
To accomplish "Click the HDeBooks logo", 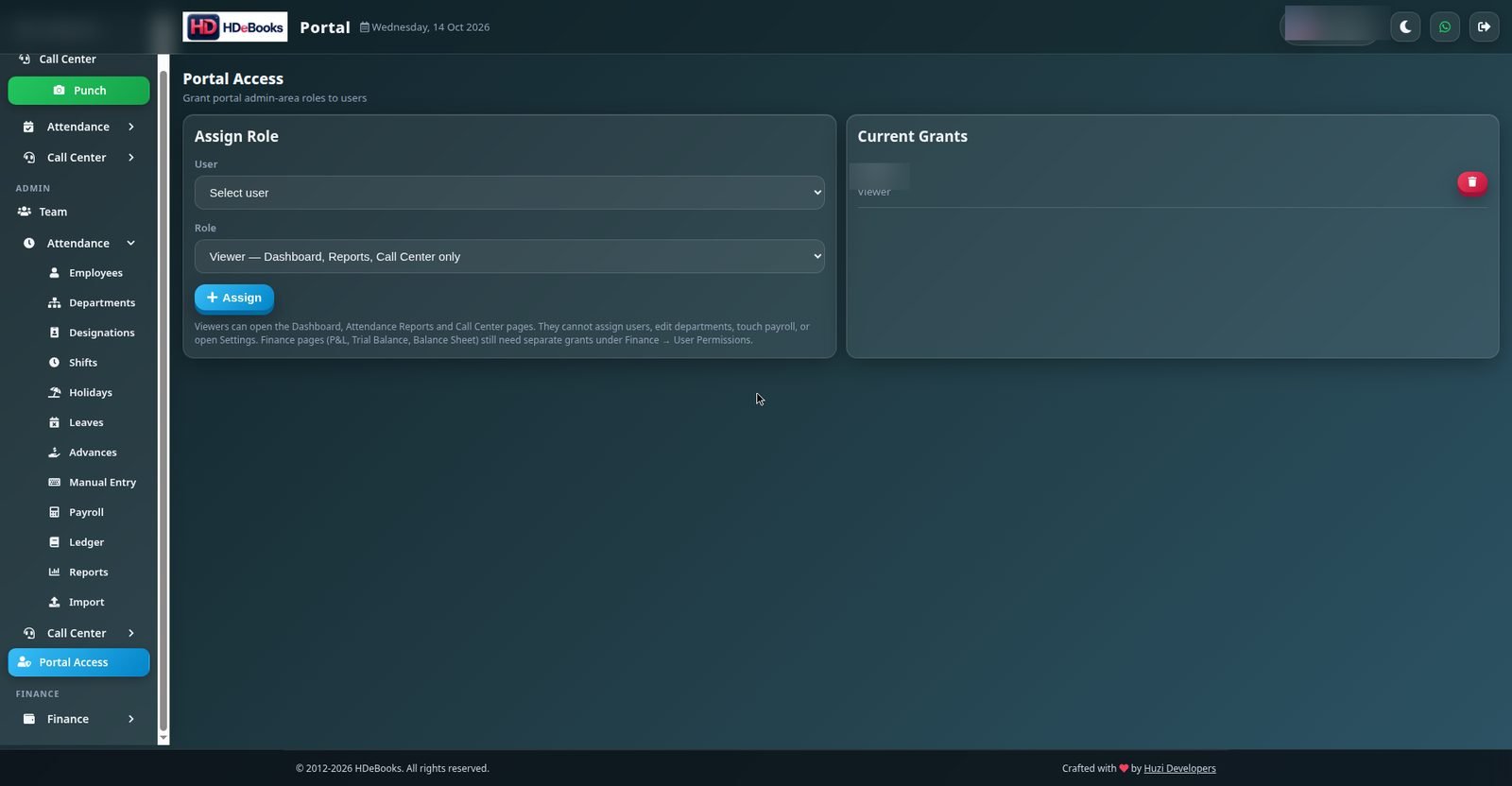I will [234, 26].
